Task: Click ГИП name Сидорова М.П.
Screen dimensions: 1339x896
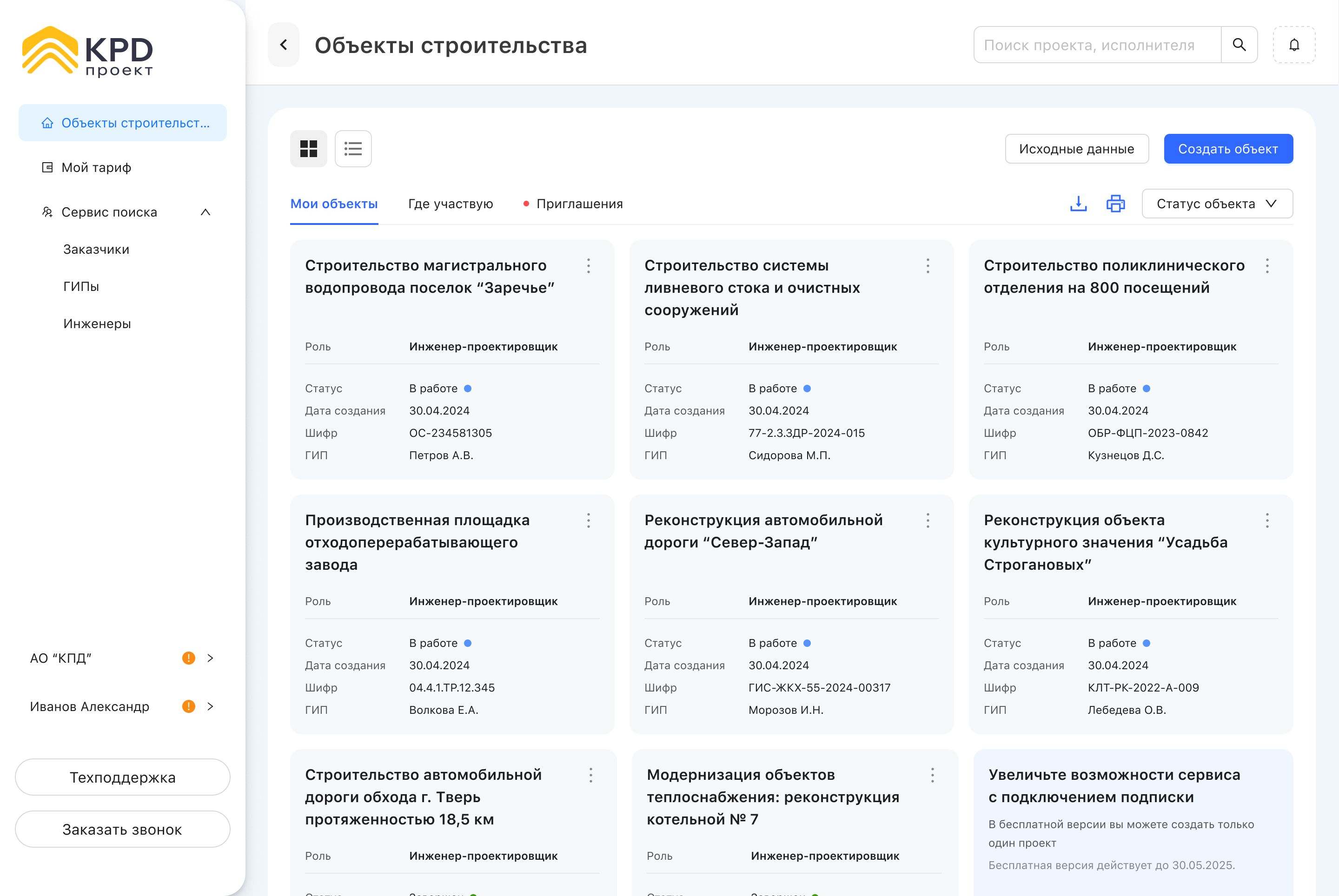Action: pos(789,455)
